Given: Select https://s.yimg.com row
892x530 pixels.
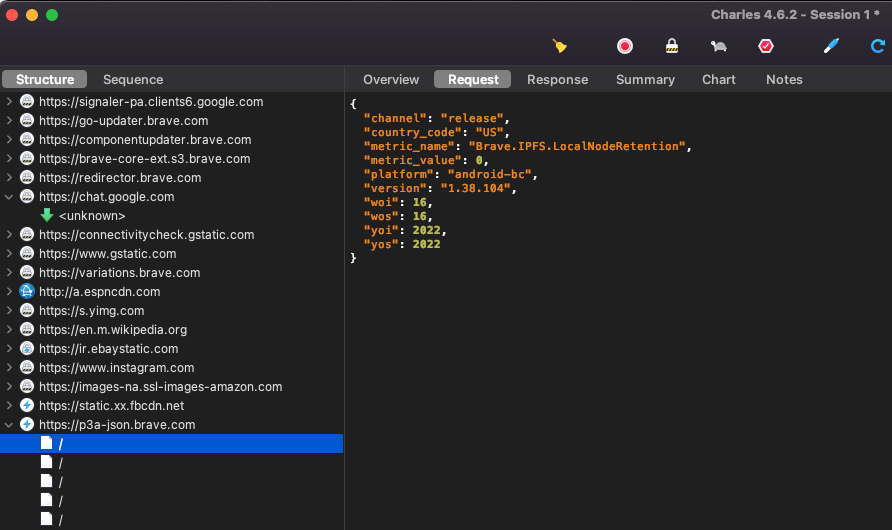Looking at the screenshot, I should [171, 310].
